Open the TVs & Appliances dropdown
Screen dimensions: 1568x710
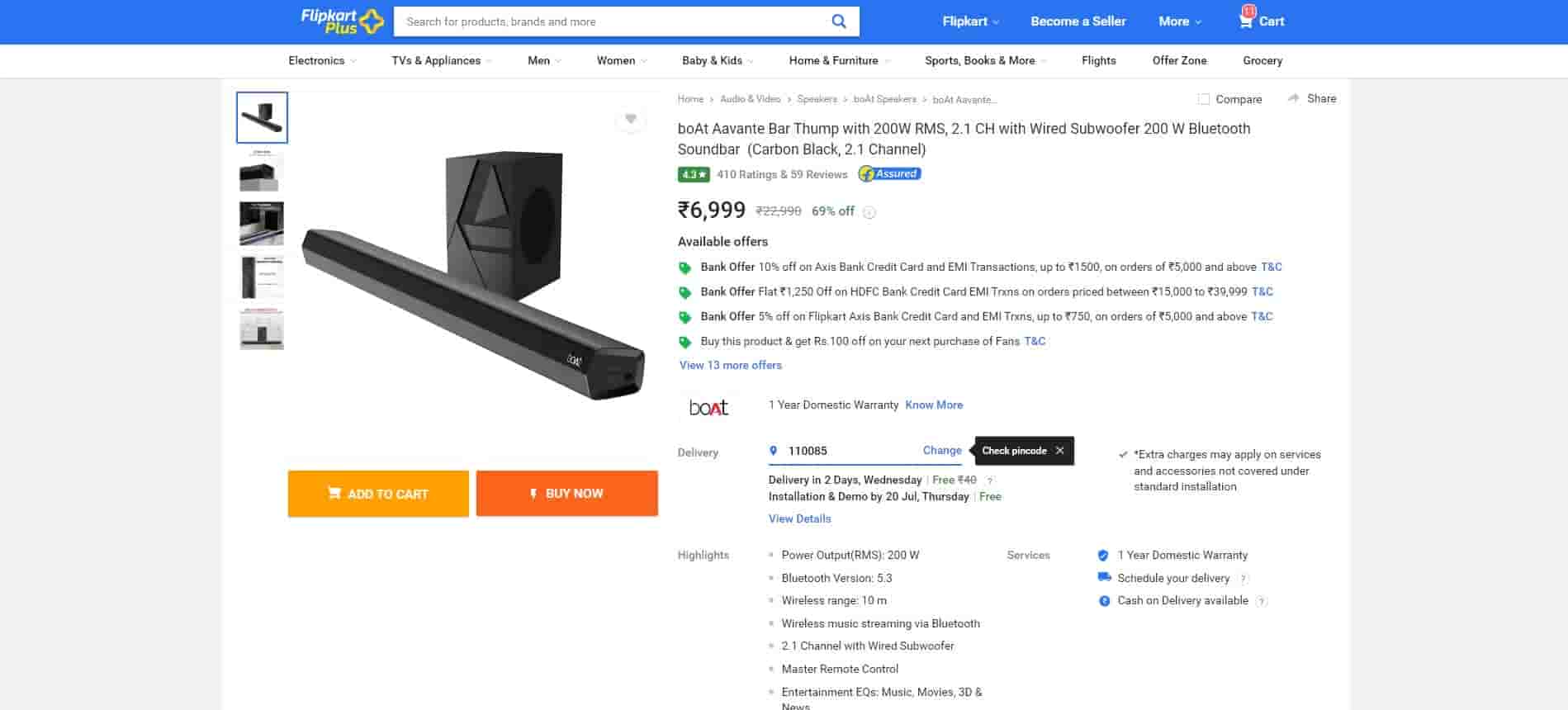441,60
